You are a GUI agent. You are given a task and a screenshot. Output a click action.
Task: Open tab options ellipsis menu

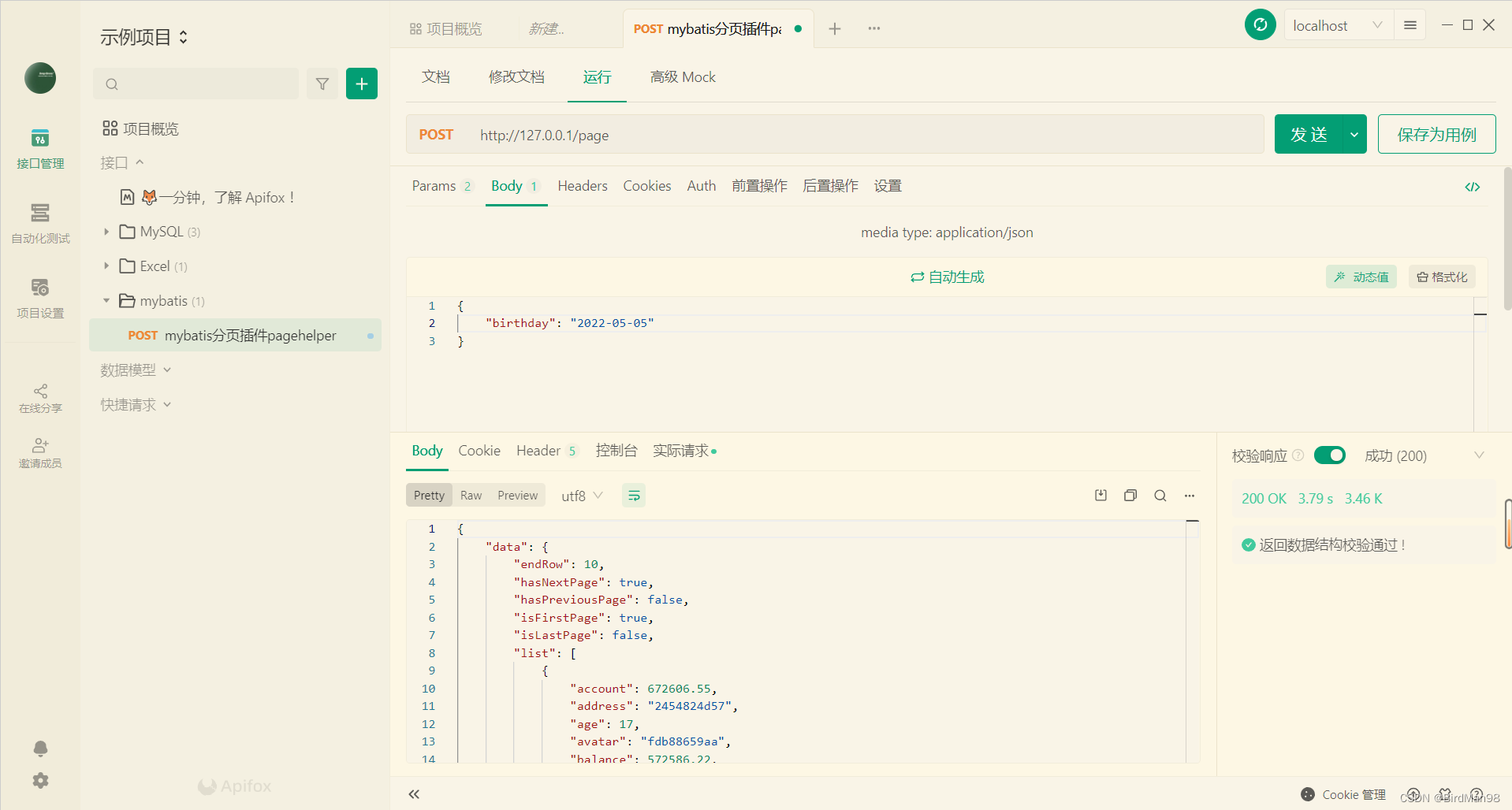pyautogui.click(x=874, y=28)
